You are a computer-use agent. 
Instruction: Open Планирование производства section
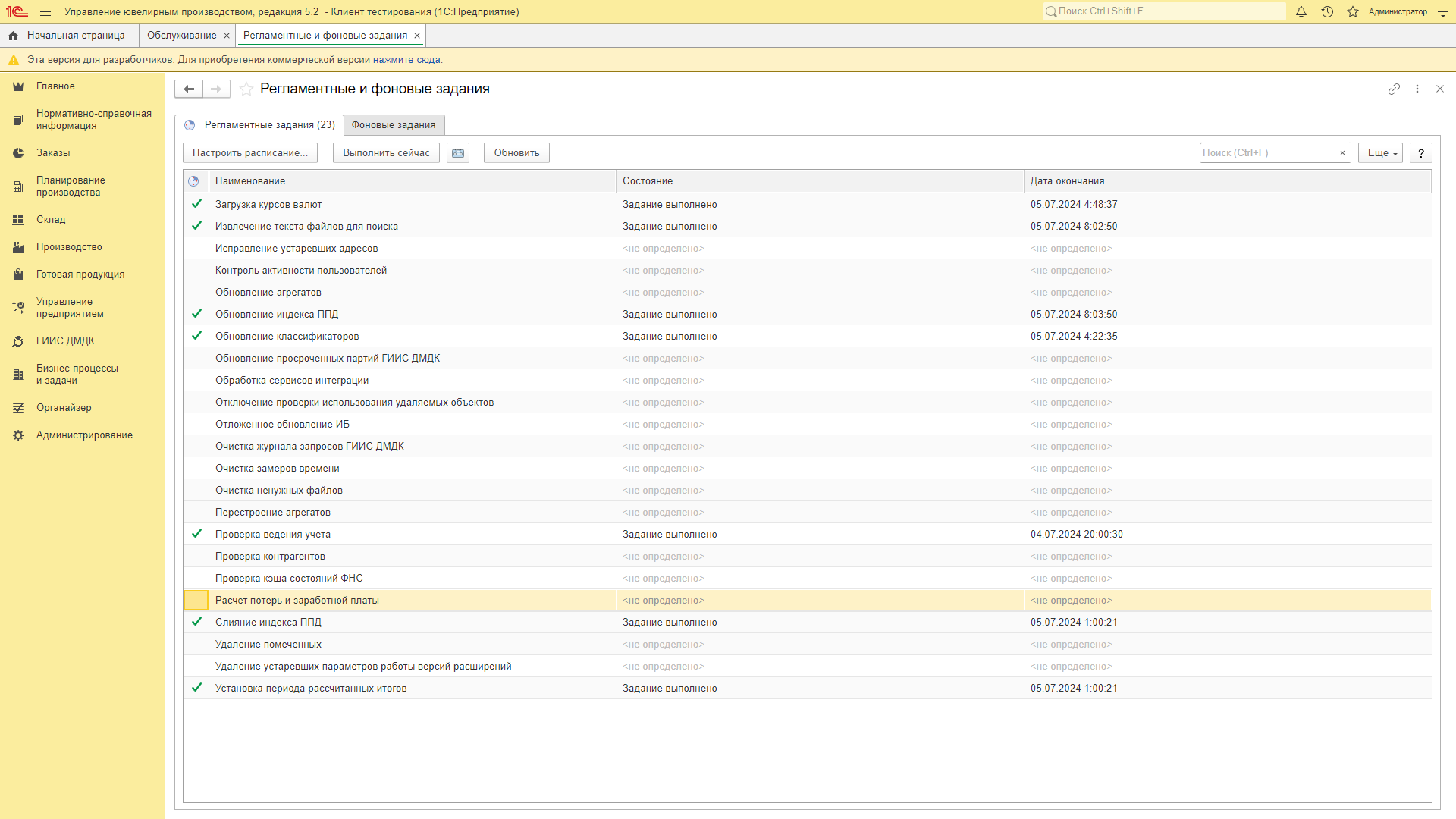[x=82, y=187]
